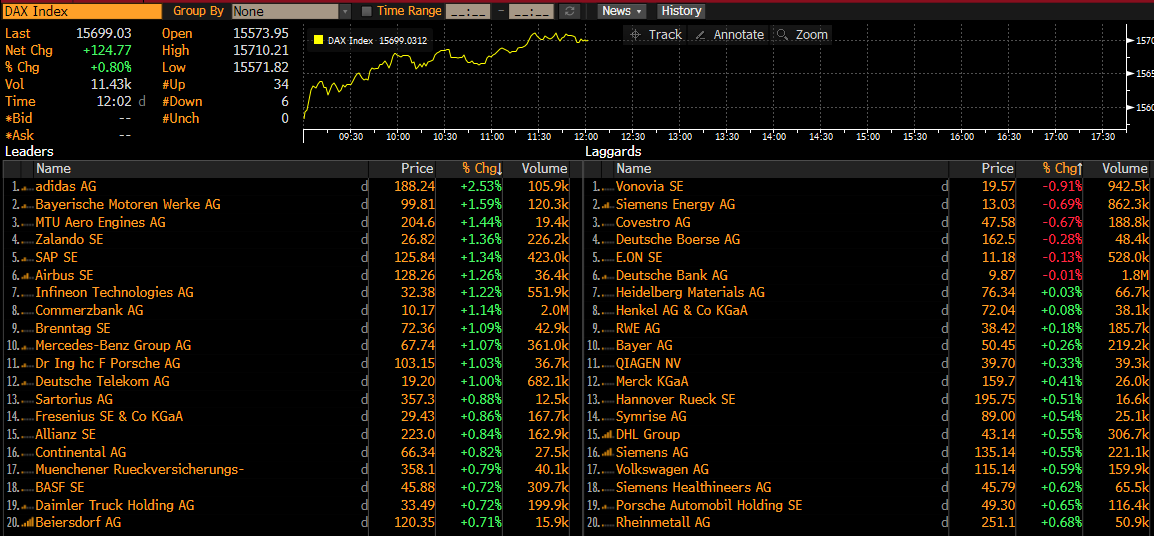Screen dimensions: 1154x536
Task: Select Volkswagen AG in Laggards
Action: pyautogui.click(x=662, y=470)
